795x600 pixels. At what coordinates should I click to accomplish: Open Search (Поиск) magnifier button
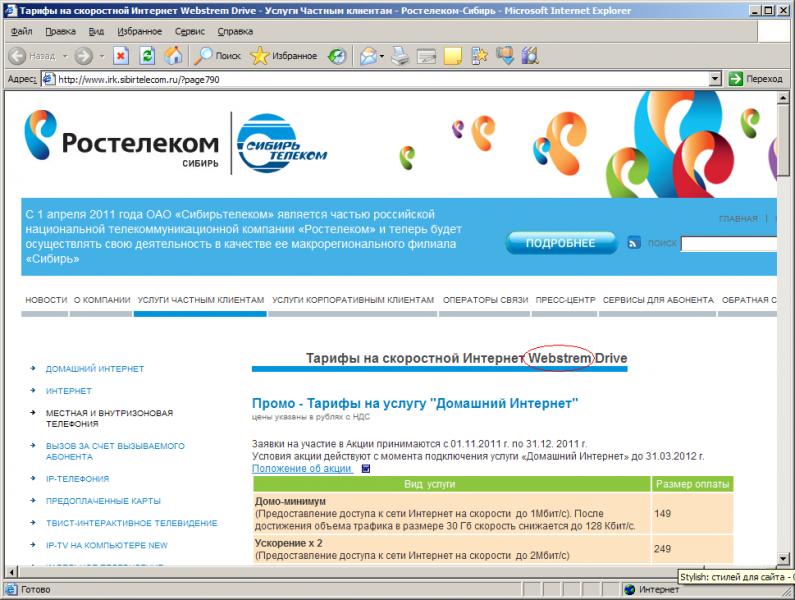[x=218, y=56]
